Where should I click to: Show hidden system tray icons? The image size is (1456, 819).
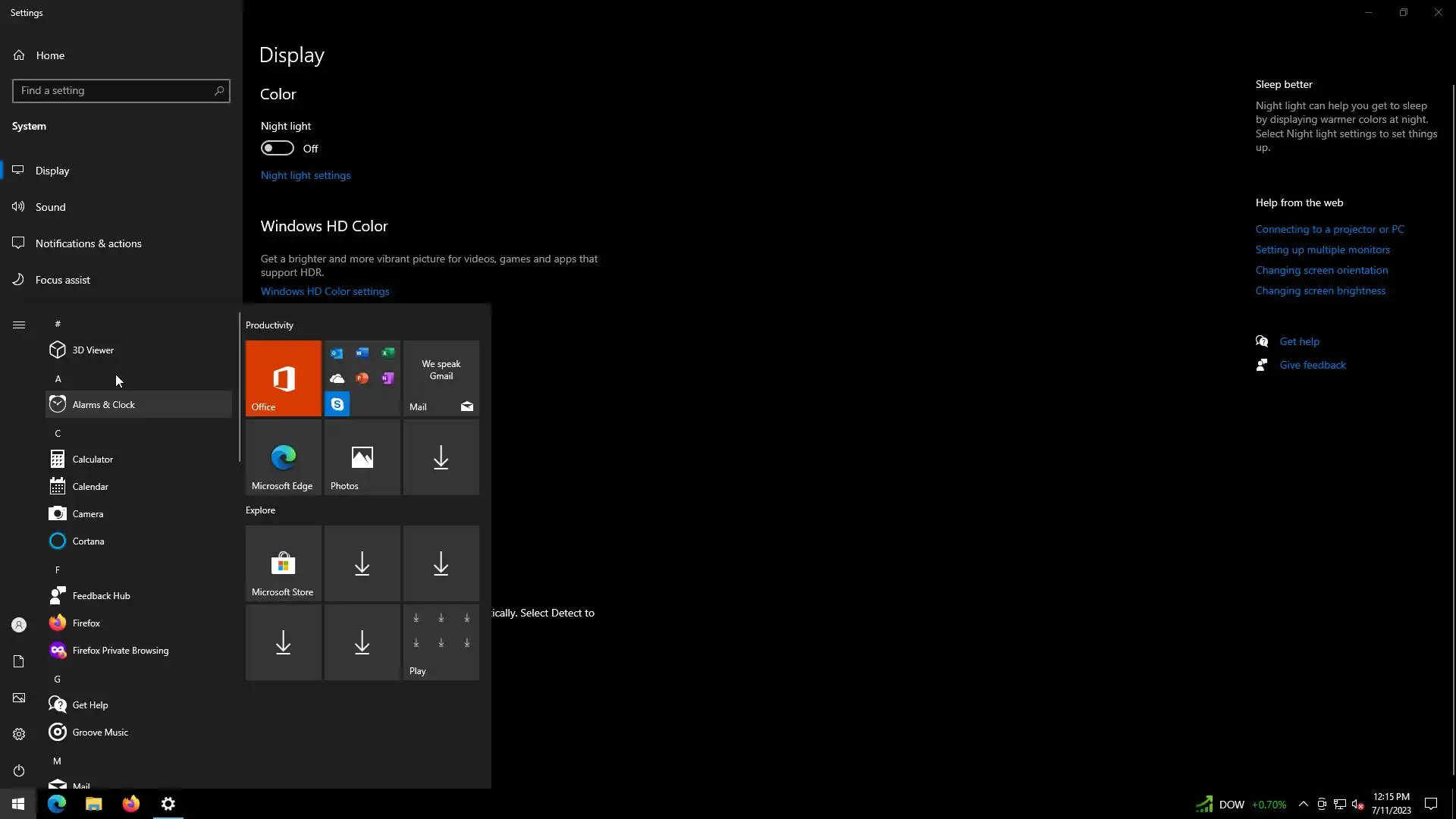tap(1303, 804)
